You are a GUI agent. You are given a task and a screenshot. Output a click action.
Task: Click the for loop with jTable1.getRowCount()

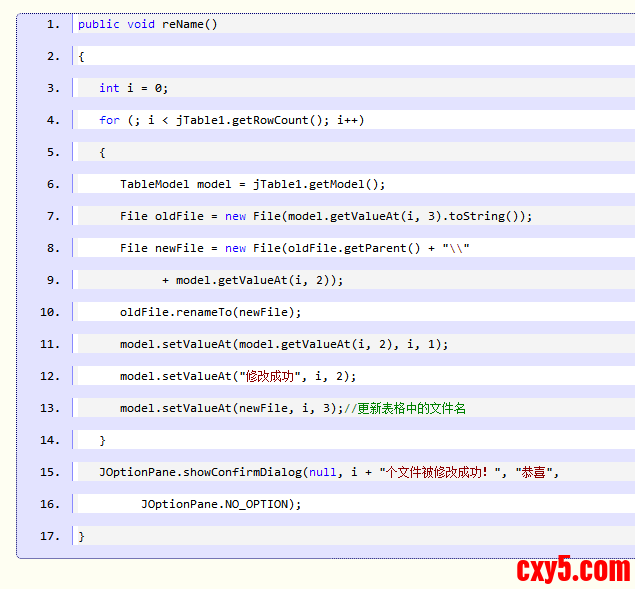232,120
